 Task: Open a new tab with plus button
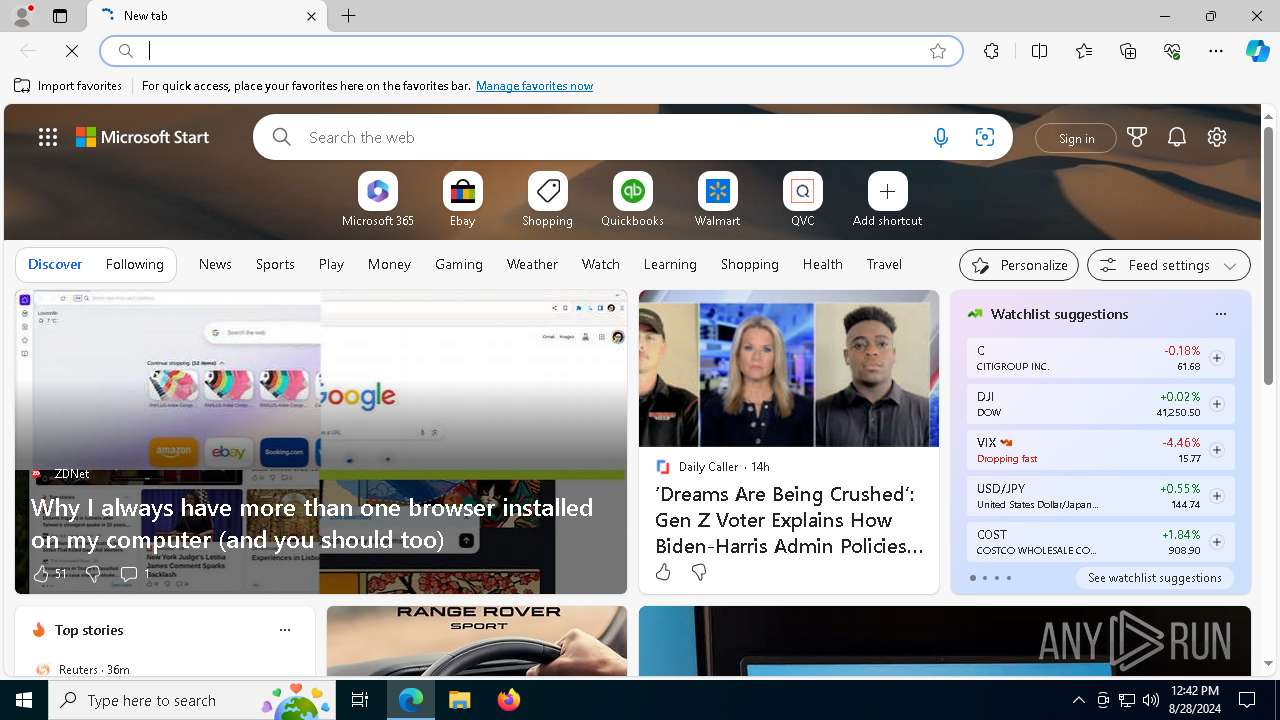(349, 16)
